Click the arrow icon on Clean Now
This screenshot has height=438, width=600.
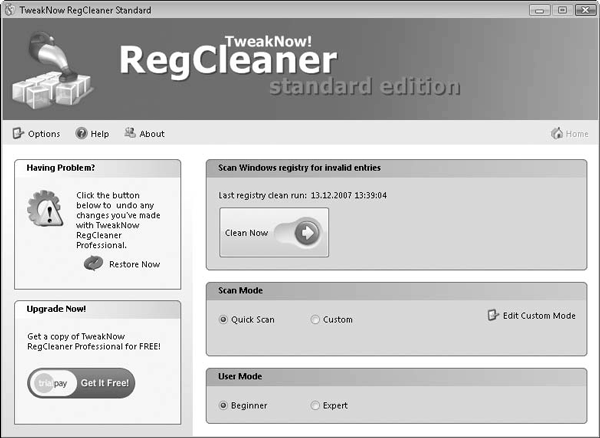[307, 234]
